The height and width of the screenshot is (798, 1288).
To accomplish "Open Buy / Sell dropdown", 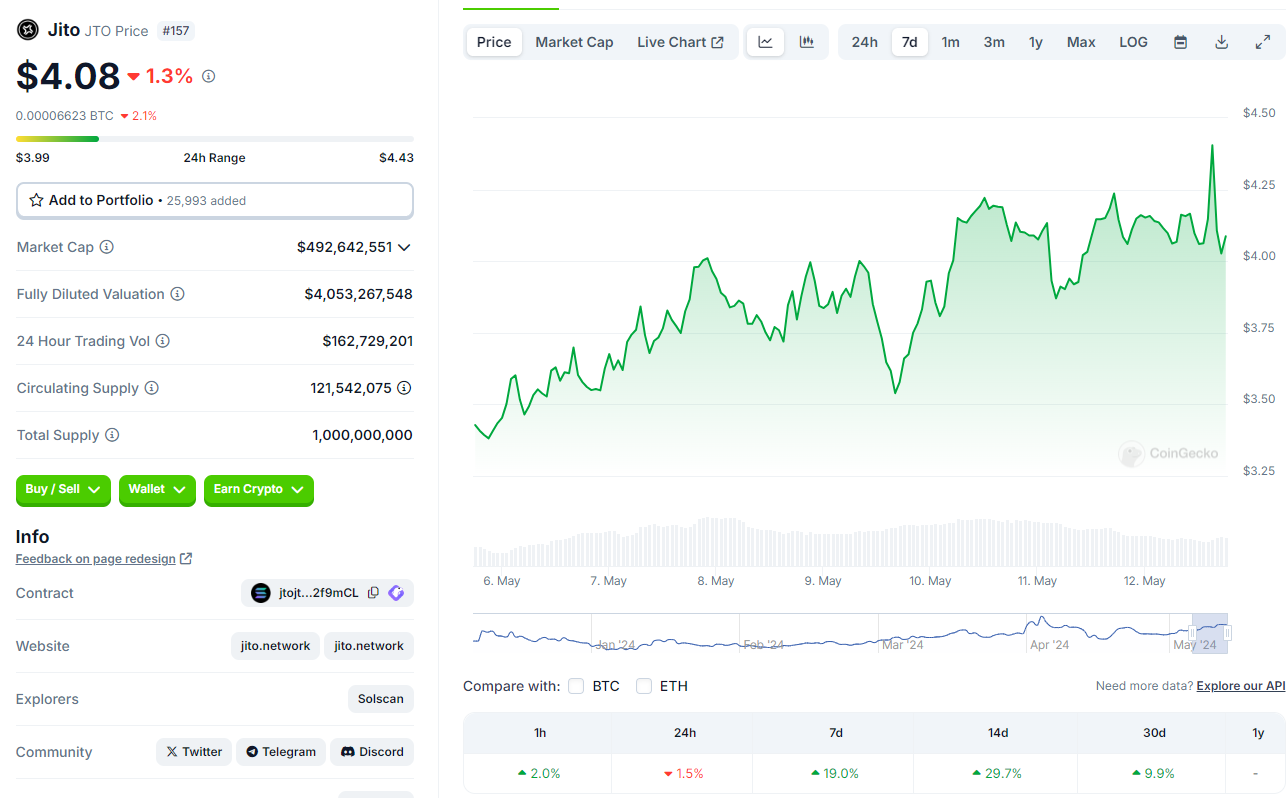I will (x=63, y=490).
